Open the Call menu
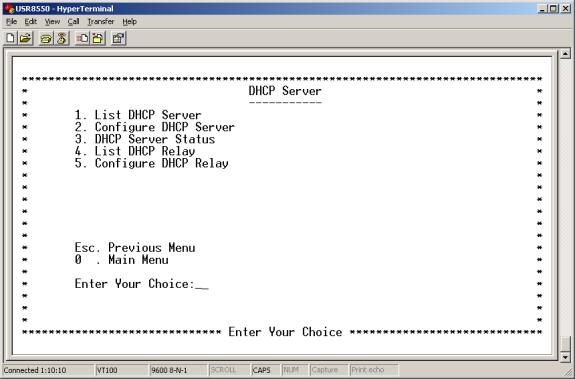Image resolution: width=575 pixels, height=379 pixels. (x=73, y=22)
